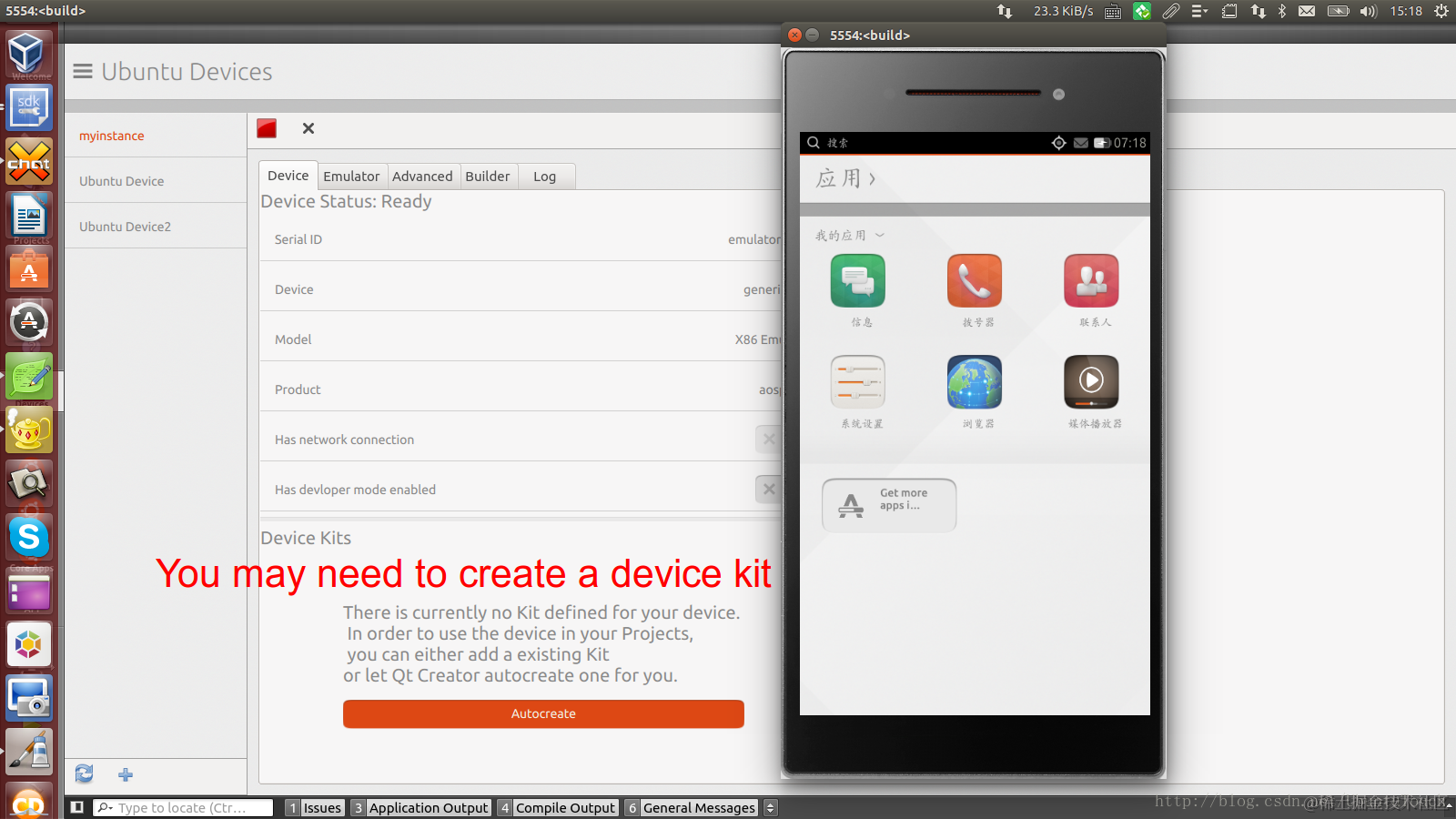
Task: Open Ubuntu SDK from the launcher
Action: coord(29,107)
